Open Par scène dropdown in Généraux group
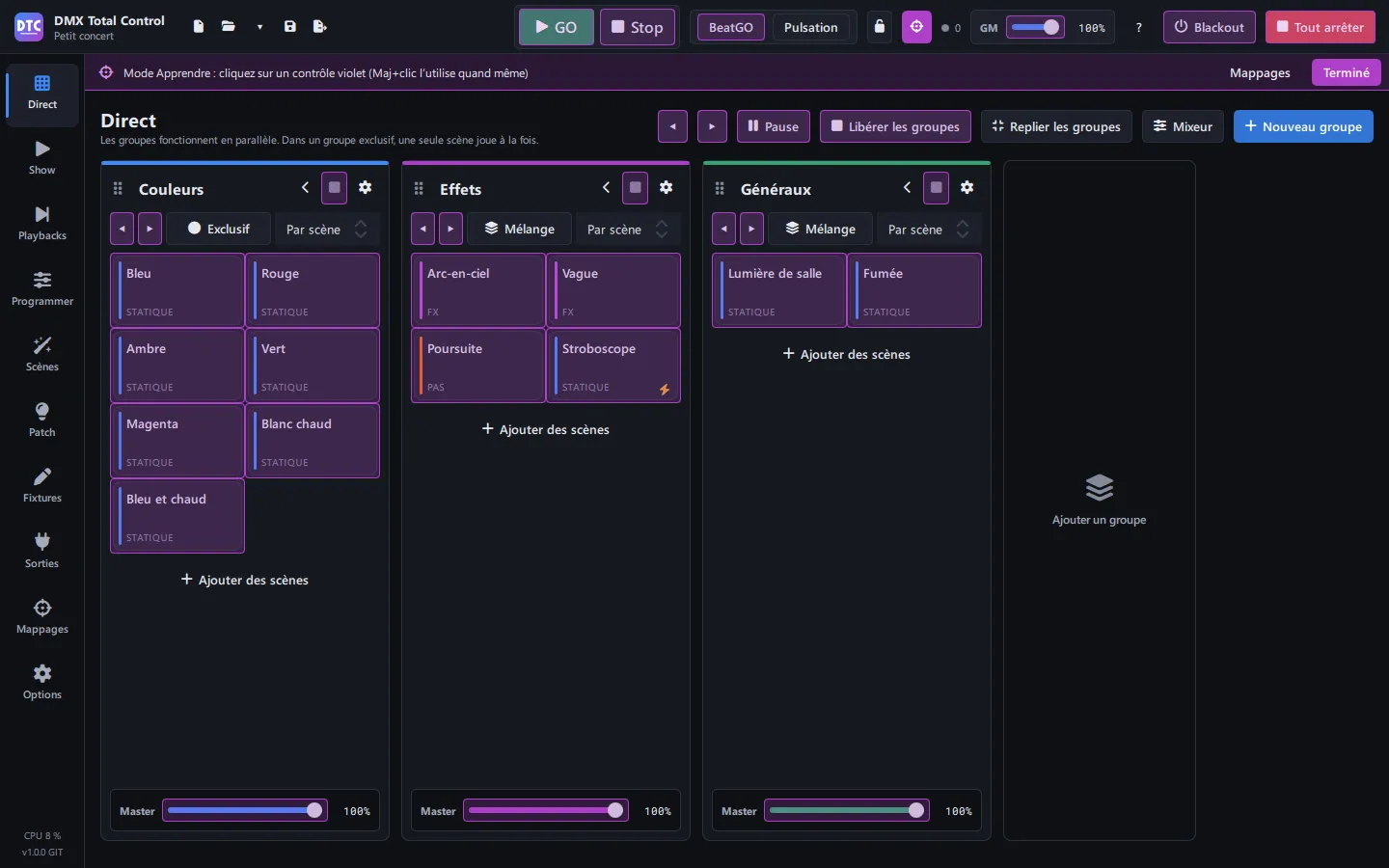 point(929,230)
